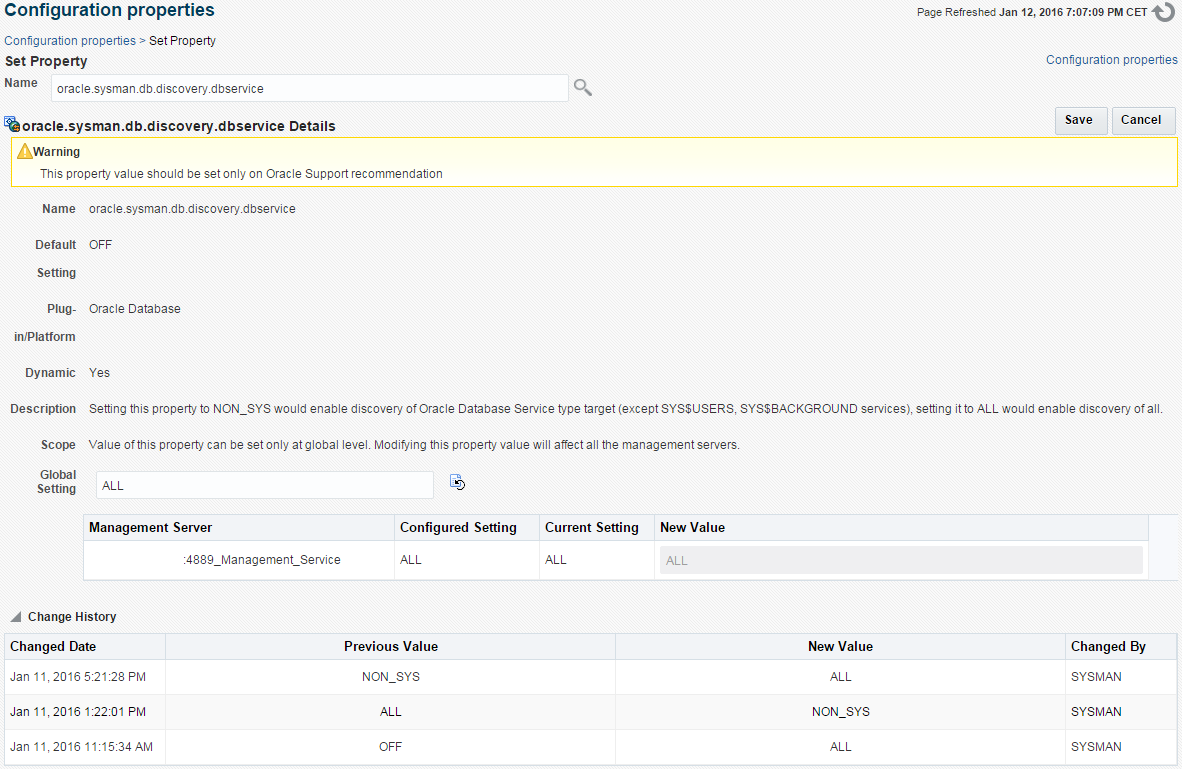This screenshot has width=1182, height=769.
Task: Click the property details icon beside heading
Action: [12, 124]
